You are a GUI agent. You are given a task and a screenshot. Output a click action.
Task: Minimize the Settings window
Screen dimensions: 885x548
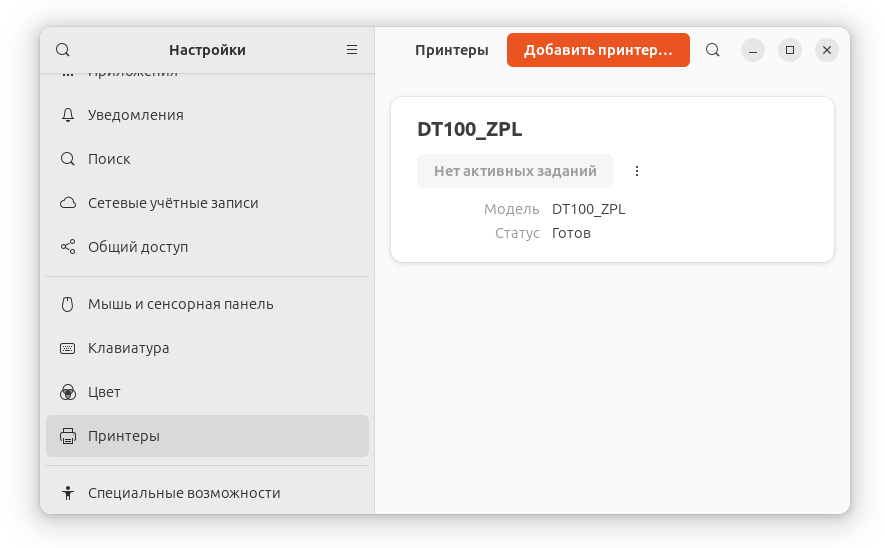(x=753, y=50)
